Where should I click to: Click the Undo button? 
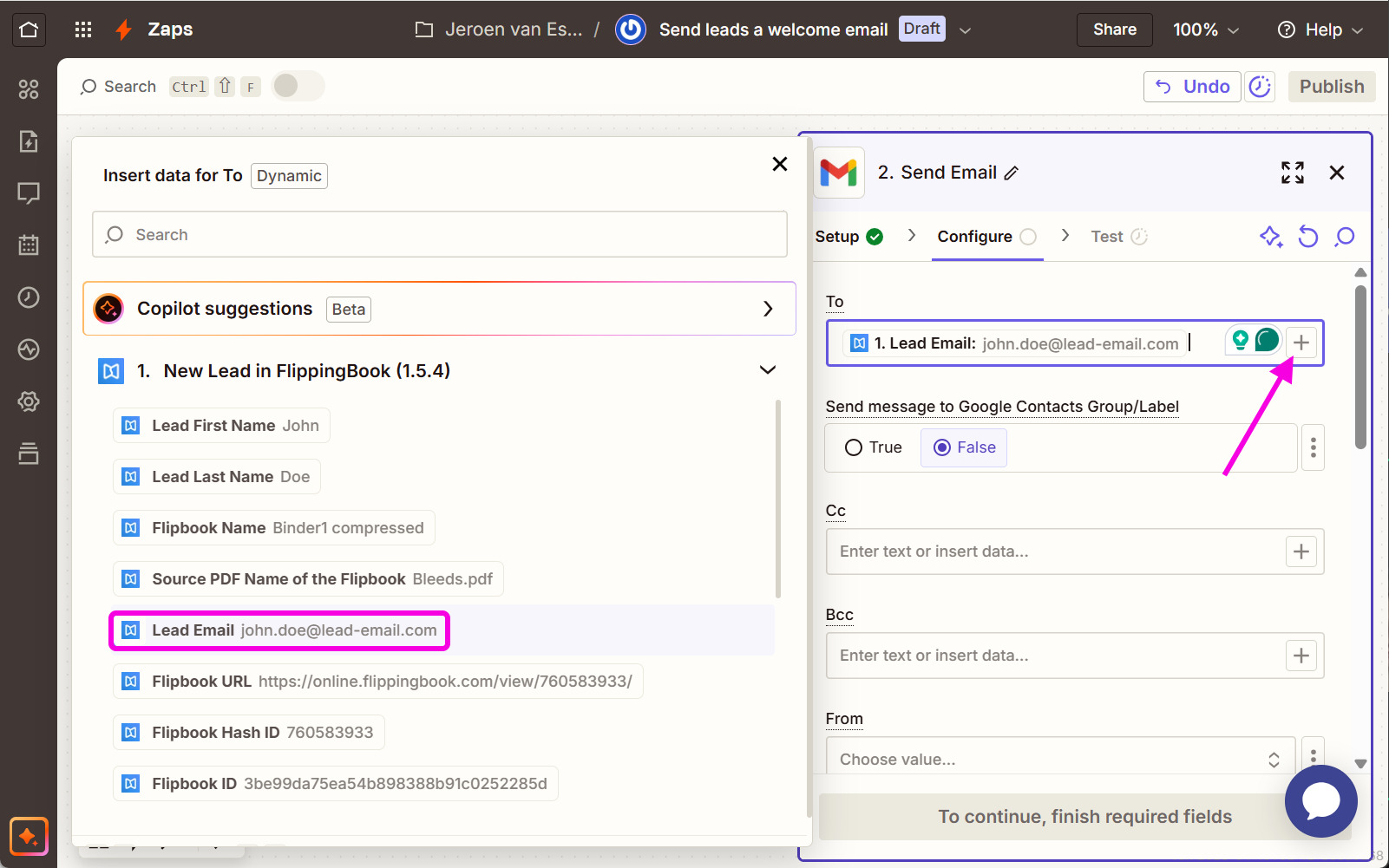(1192, 87)
